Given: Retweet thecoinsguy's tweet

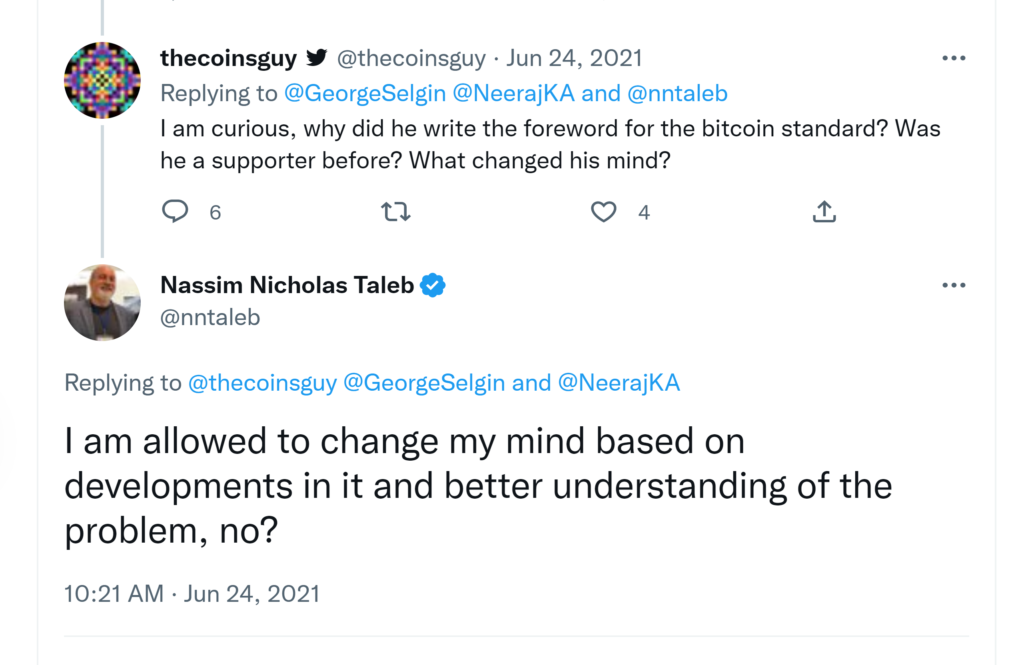Looking at the screenshot, I should tap(396, 211).
